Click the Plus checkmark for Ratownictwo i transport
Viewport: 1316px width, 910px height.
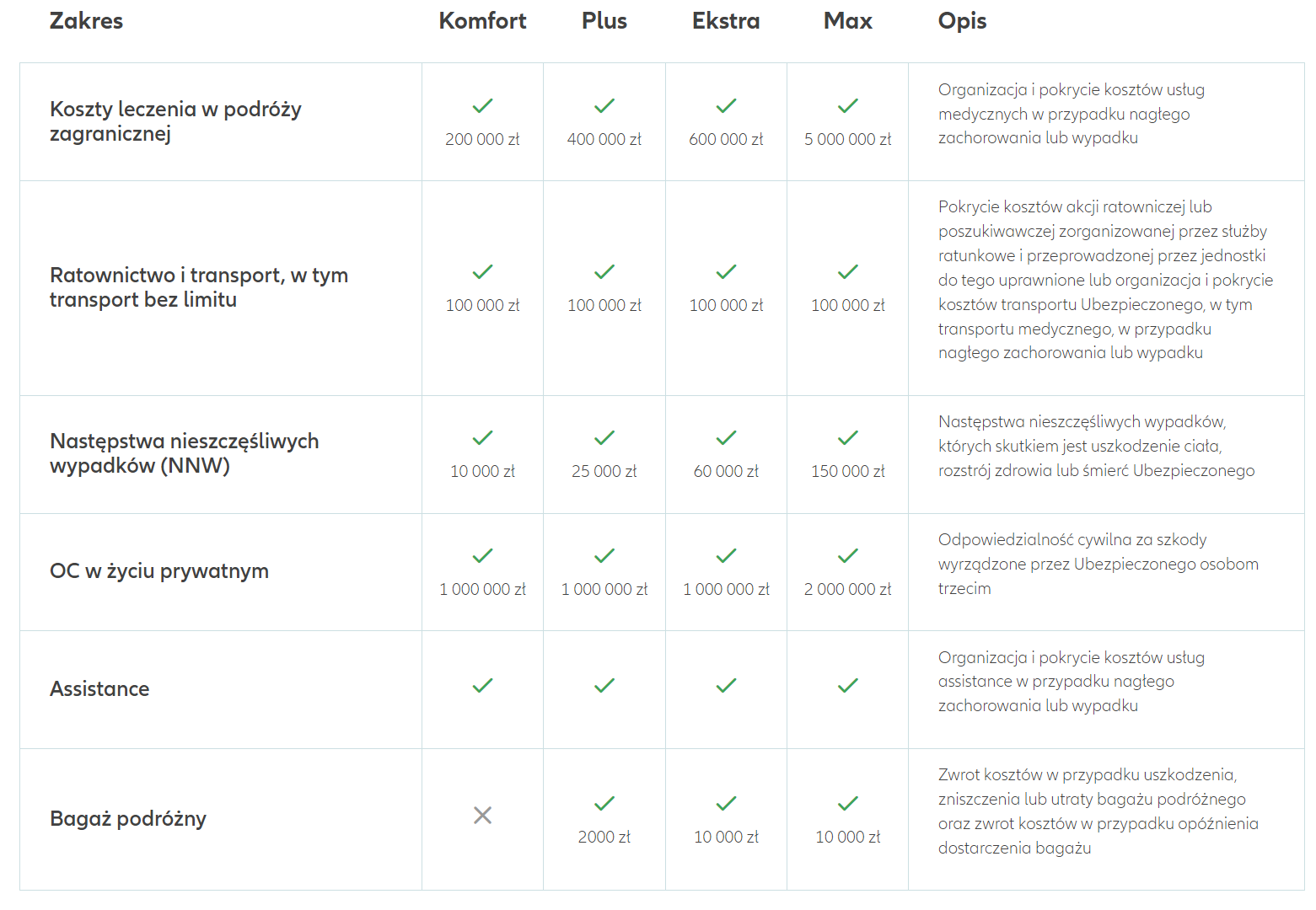point(604,272)
